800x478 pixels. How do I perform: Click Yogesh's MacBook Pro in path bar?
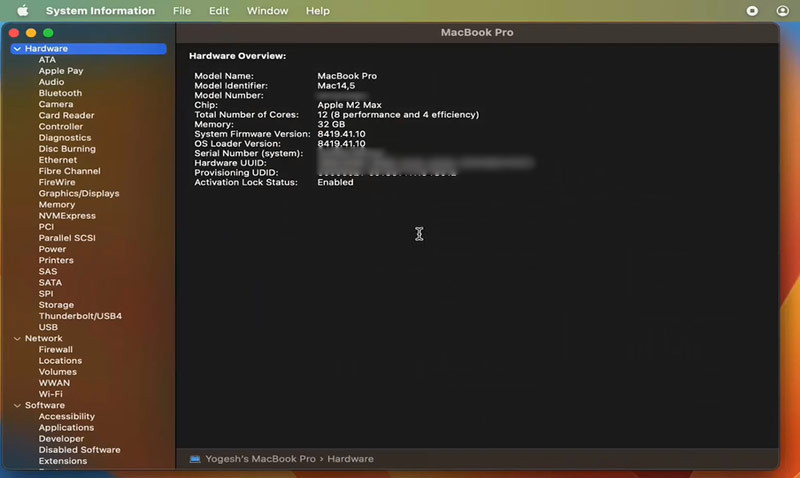[x=260, y=459]
